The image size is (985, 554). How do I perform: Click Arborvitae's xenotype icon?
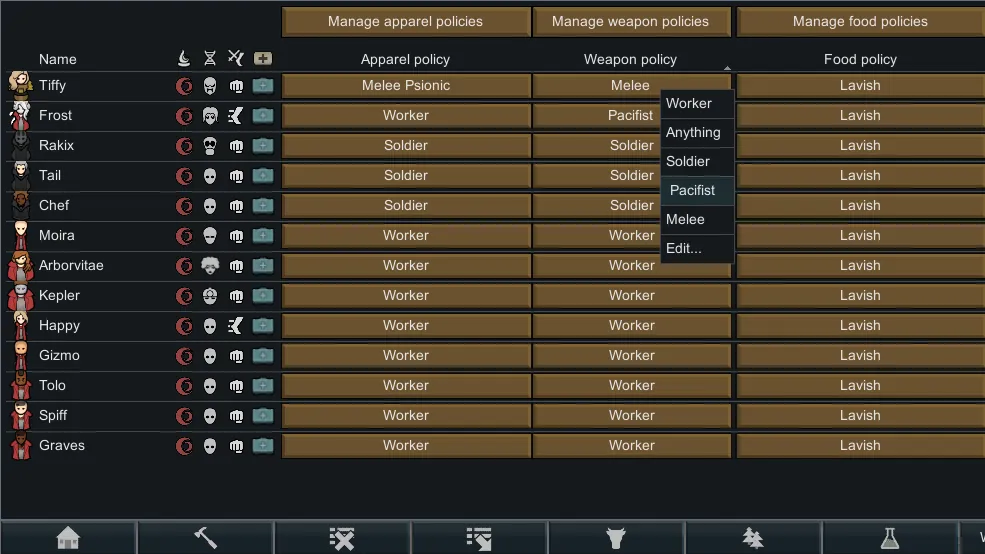pos(210,266)
